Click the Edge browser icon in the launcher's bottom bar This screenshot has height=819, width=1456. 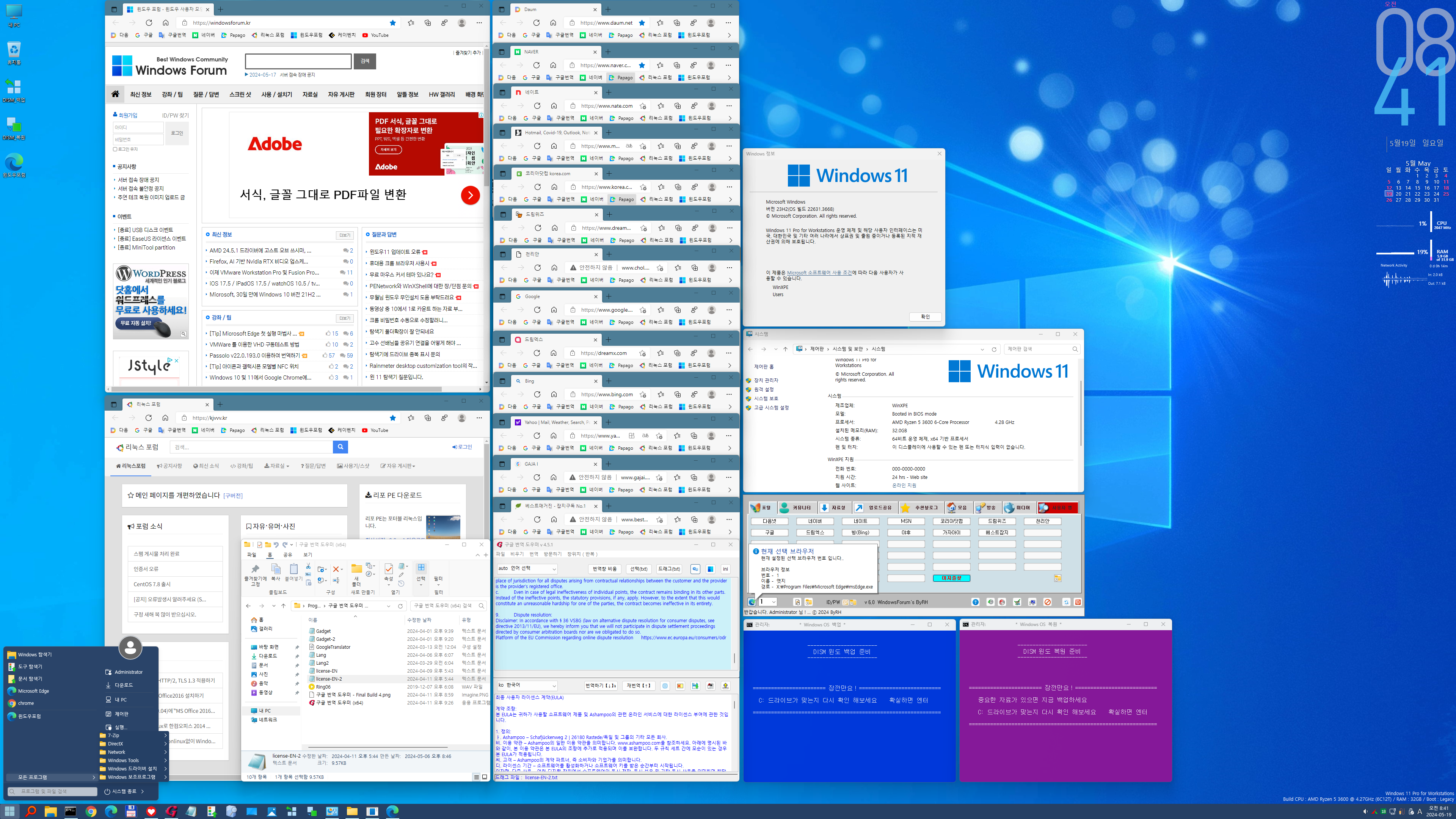(752, 602)
